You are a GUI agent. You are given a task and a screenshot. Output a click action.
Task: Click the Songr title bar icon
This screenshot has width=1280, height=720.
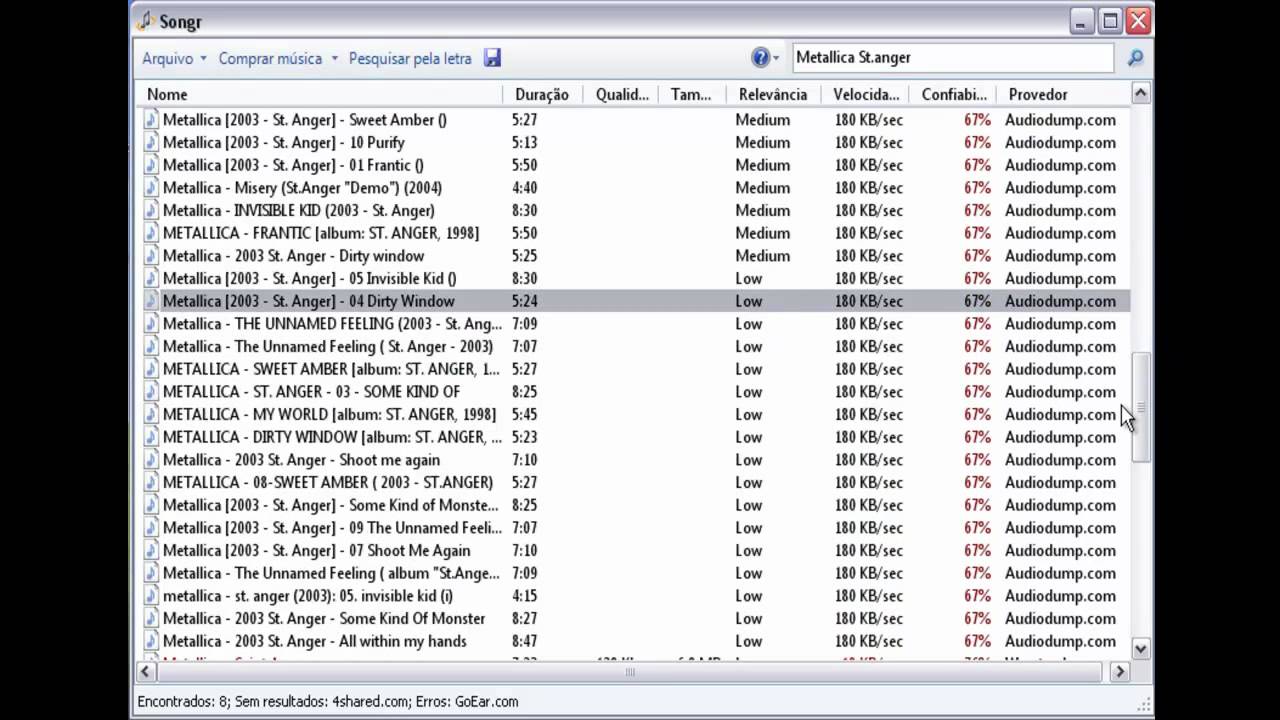147,21
